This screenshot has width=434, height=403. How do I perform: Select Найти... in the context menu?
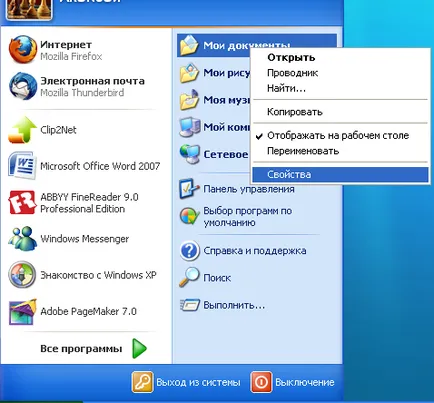(340, 88)
